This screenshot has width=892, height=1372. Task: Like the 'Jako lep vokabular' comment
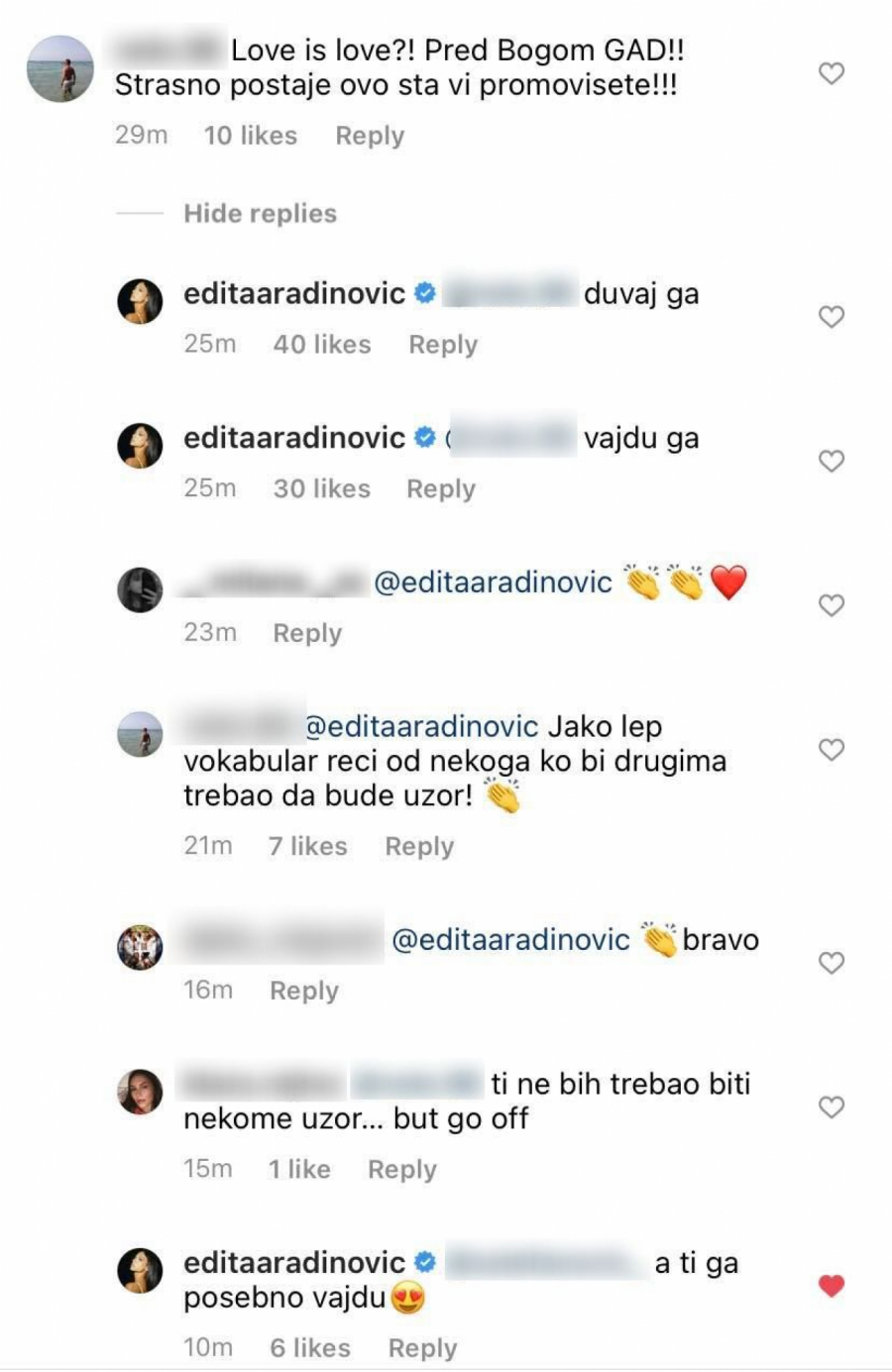point(831,750)
